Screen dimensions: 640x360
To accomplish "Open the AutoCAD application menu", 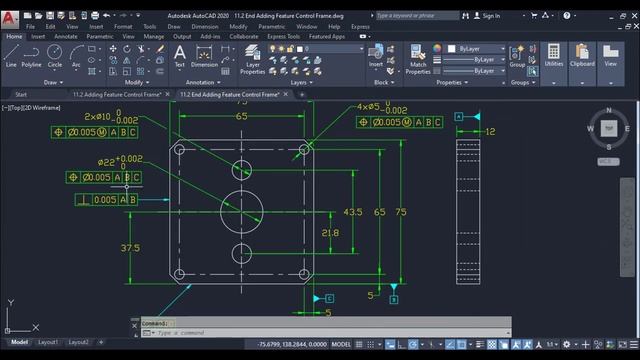I will coord(9,19).
